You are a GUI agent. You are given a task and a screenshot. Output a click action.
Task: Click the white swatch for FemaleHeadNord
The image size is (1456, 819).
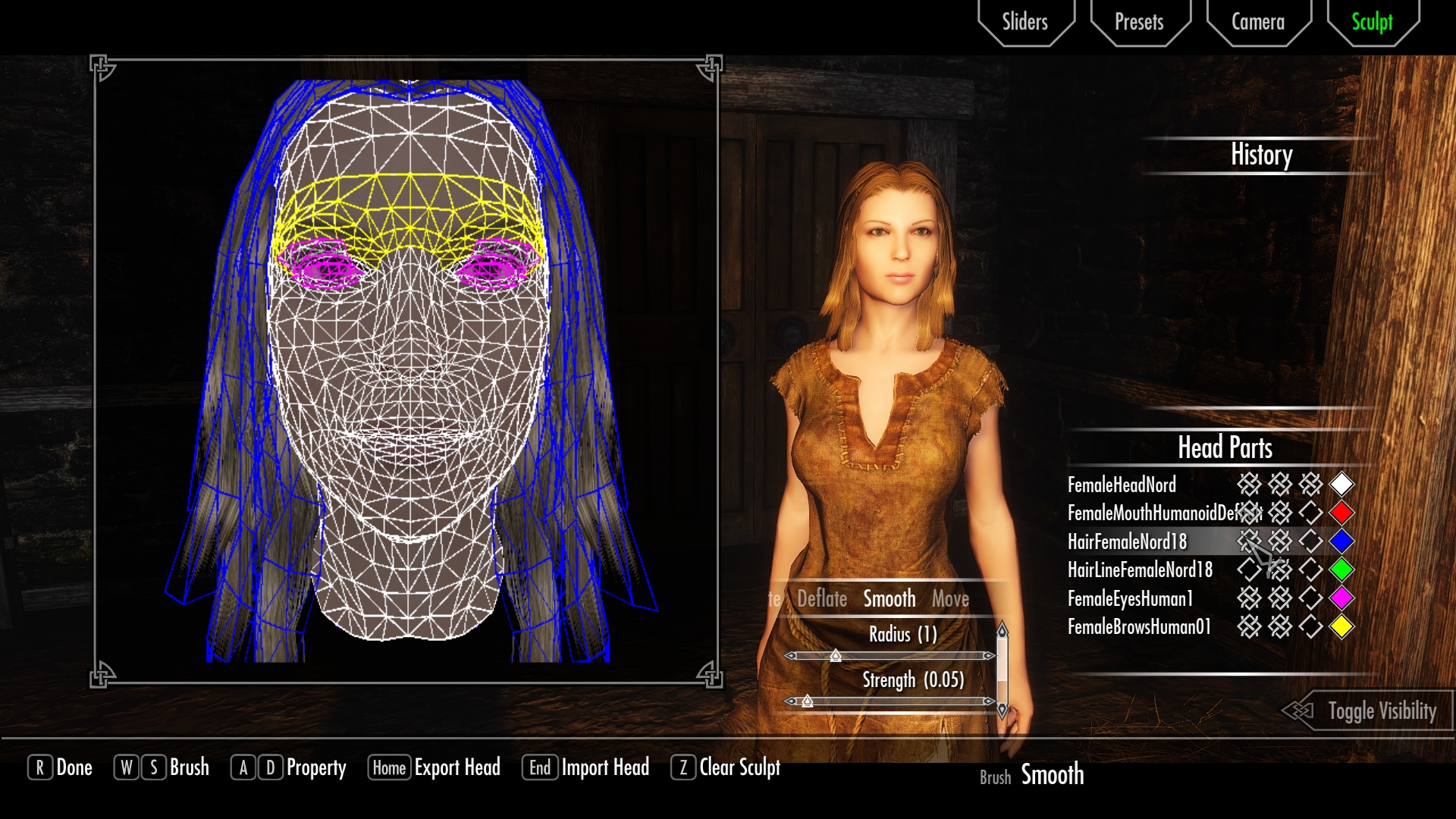point(1341,484)
